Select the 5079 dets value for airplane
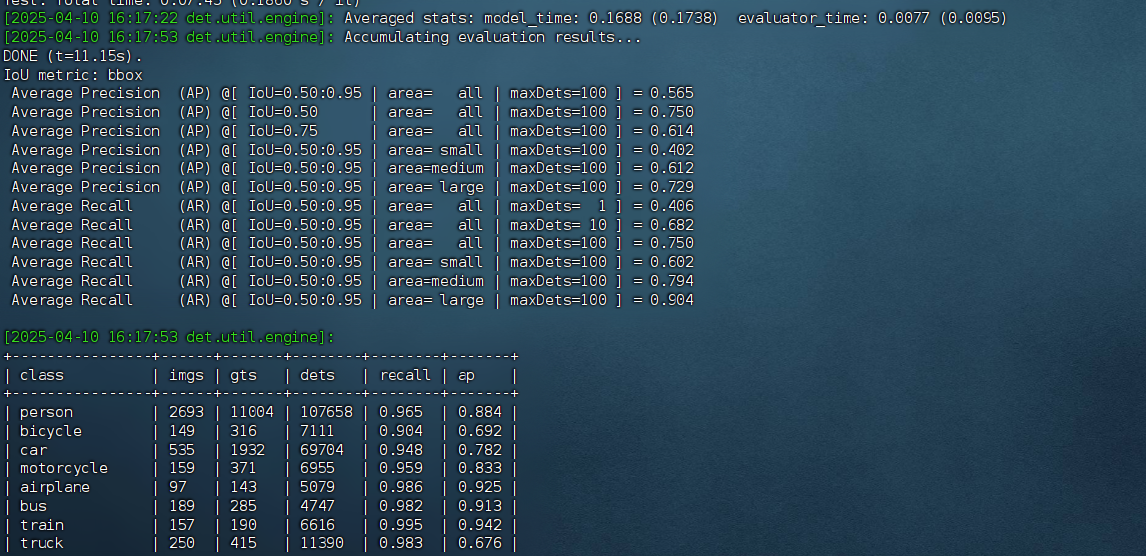Viewport: 1146px width, 556px height. coord(317,487)
